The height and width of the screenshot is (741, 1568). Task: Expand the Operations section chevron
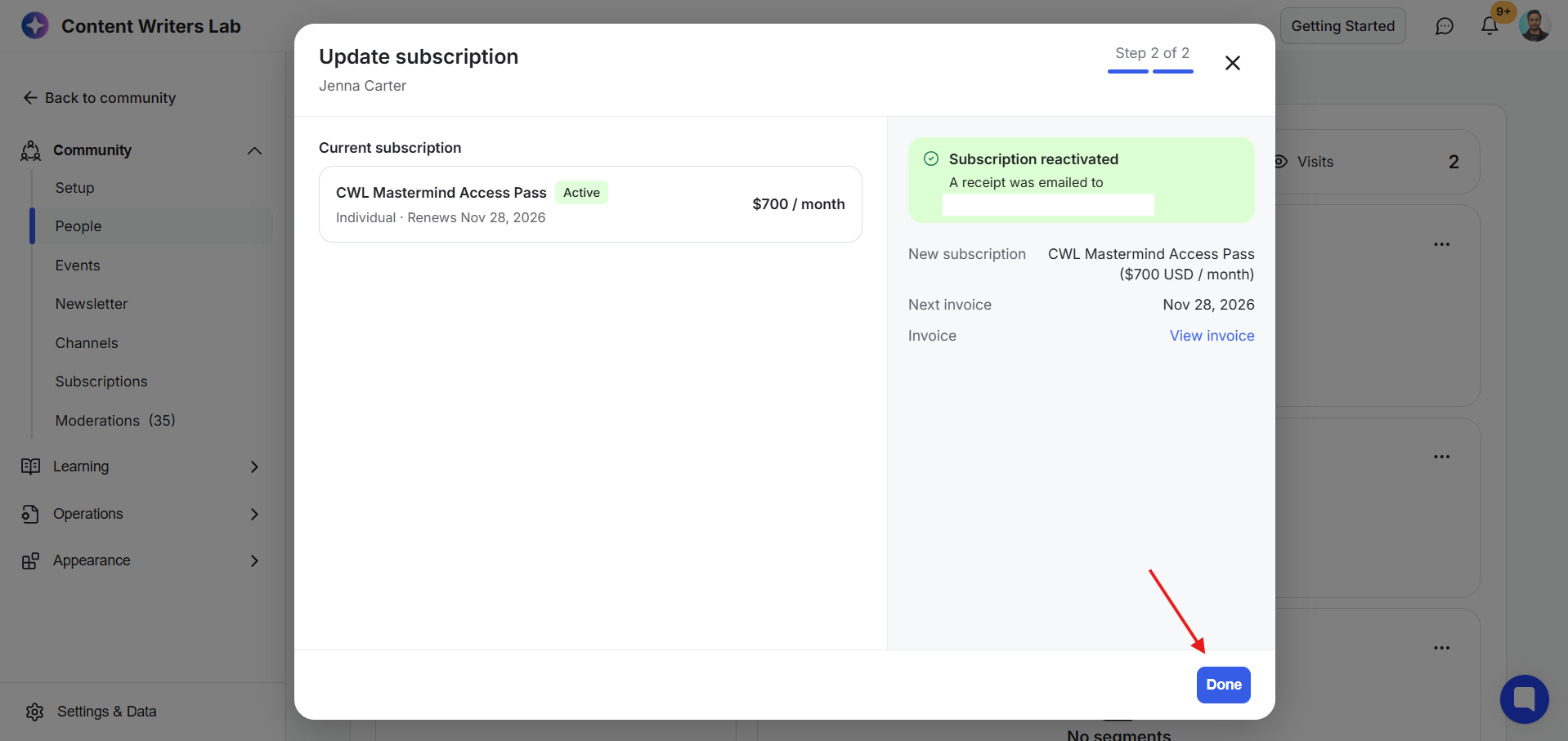pos(254,514)
